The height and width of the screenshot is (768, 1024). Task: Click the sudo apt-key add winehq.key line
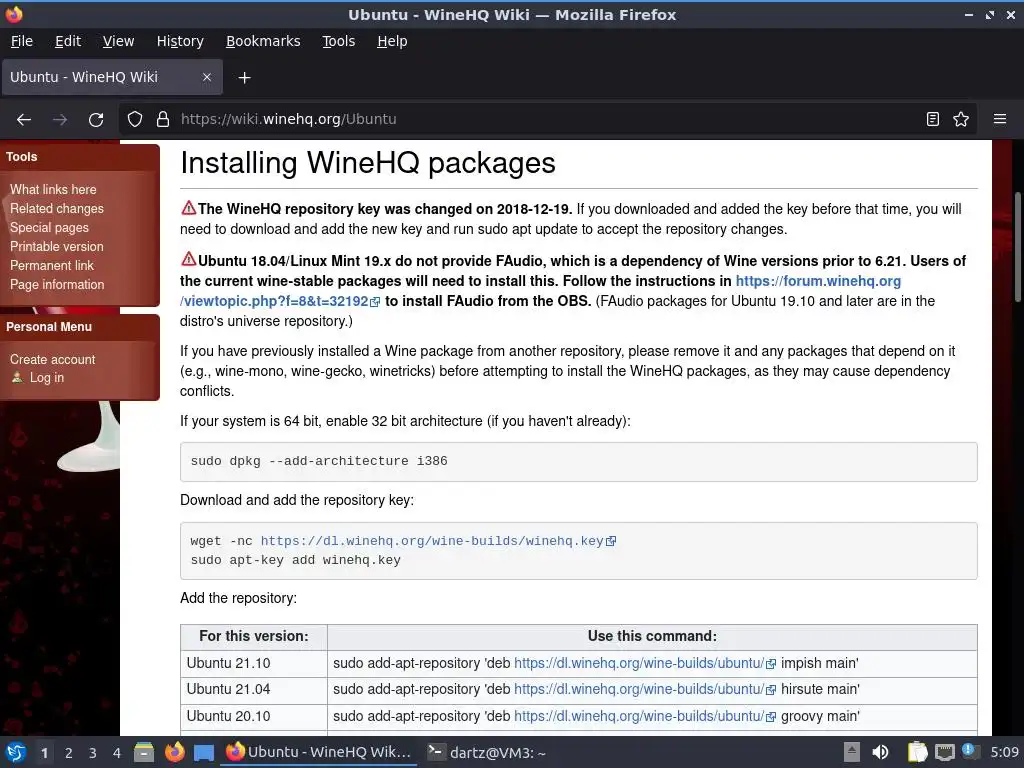click(295, 560)
